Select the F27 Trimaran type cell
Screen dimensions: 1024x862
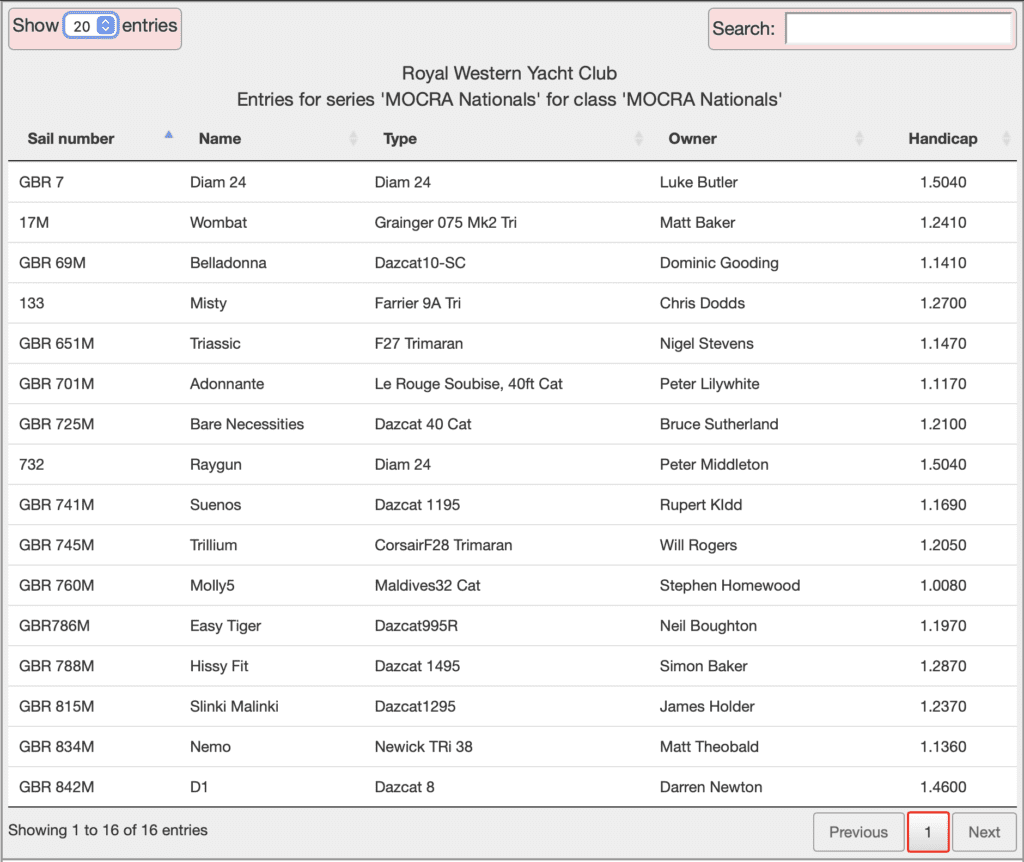pos(419,343)
